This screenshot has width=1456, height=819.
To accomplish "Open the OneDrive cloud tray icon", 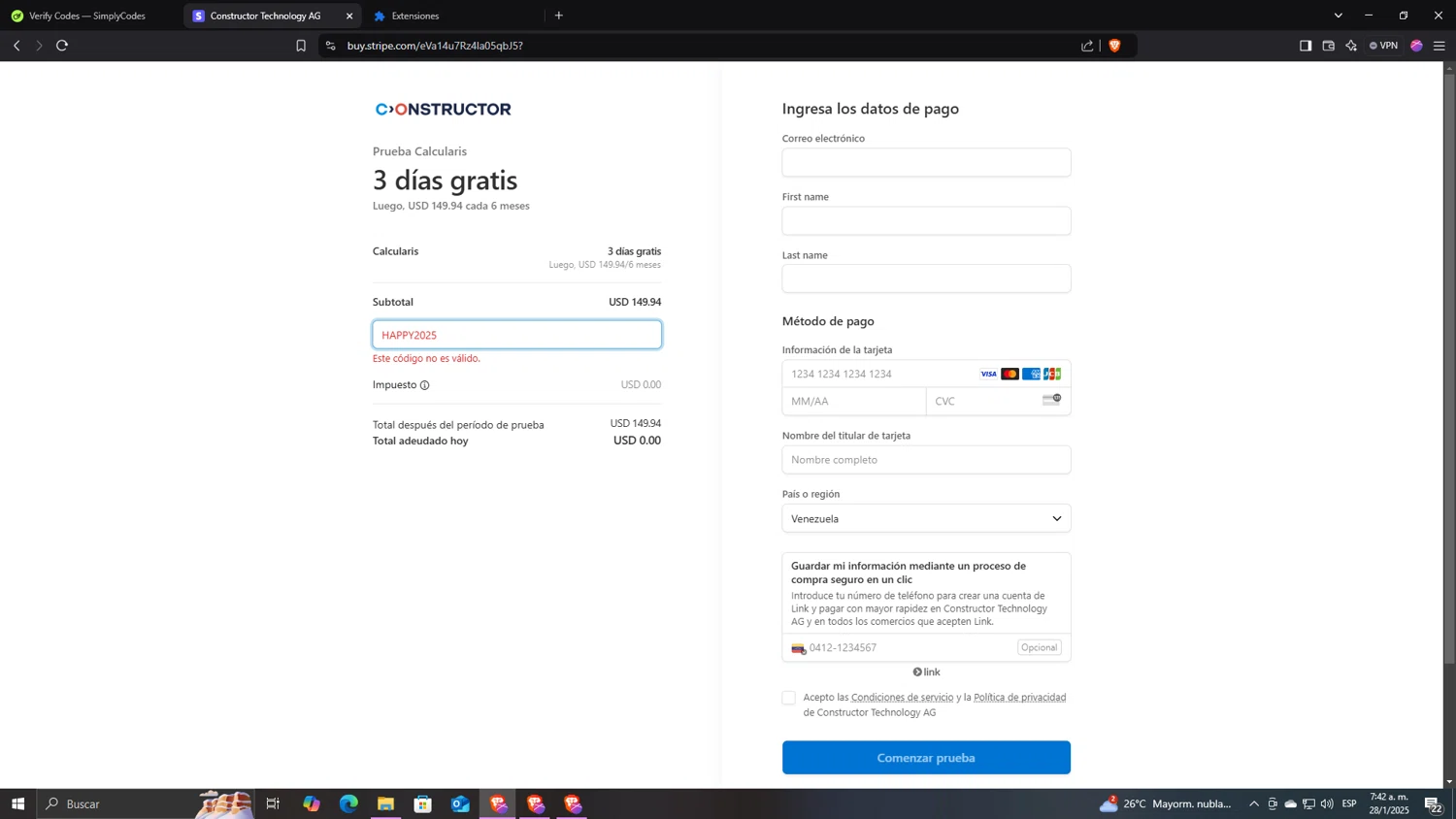I will coord(1290,803).
